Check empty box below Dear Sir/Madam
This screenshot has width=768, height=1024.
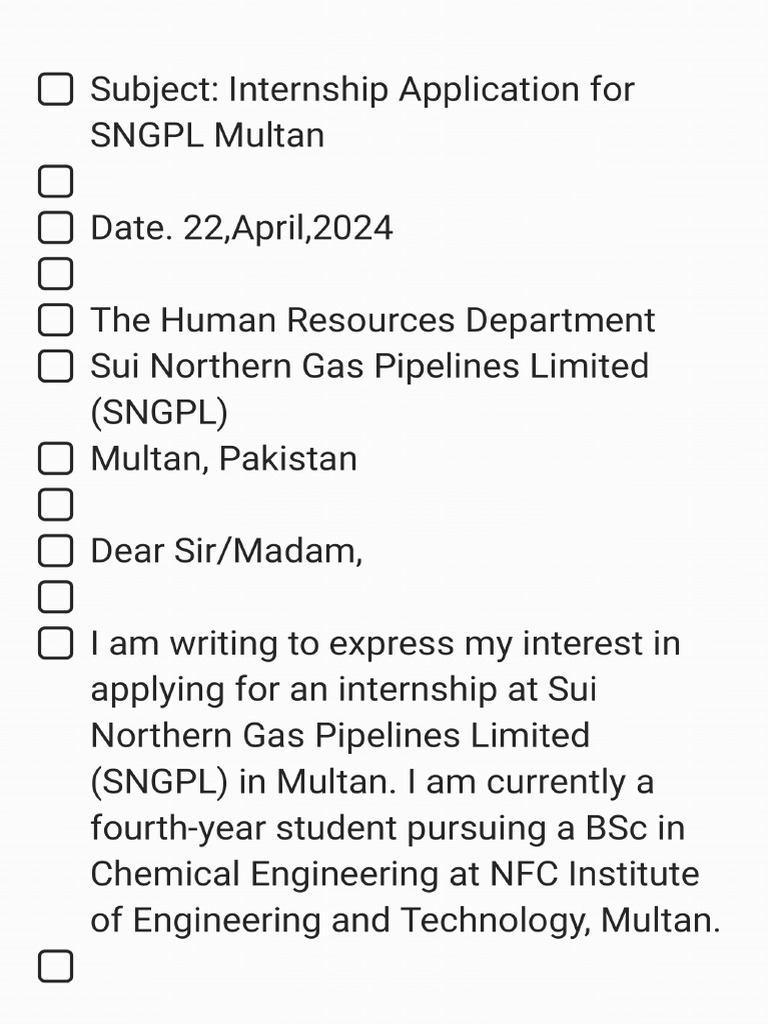pyautogui.click(x=56, y=597)
